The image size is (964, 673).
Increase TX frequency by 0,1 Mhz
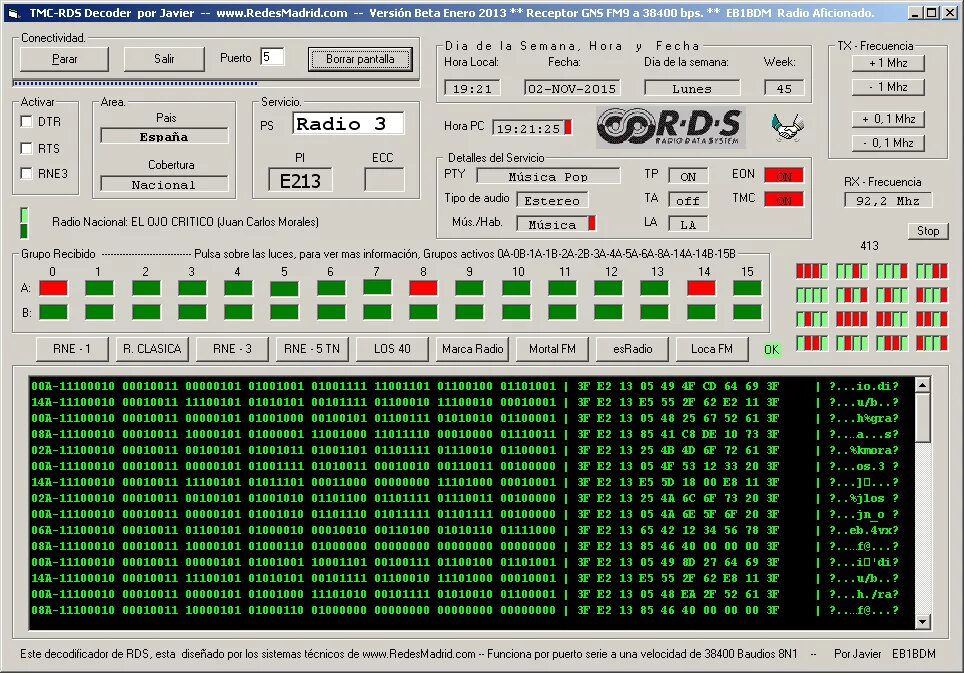pos(888,119)
